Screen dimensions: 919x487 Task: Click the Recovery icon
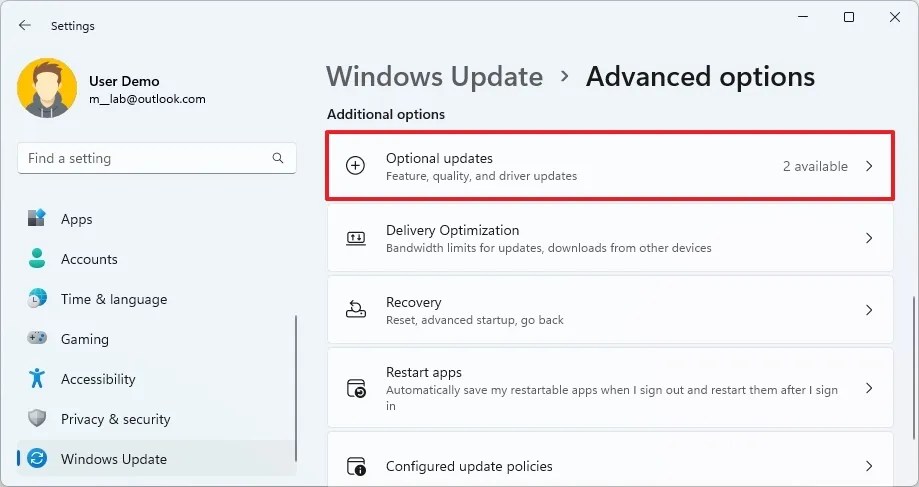tap(356, 309)
